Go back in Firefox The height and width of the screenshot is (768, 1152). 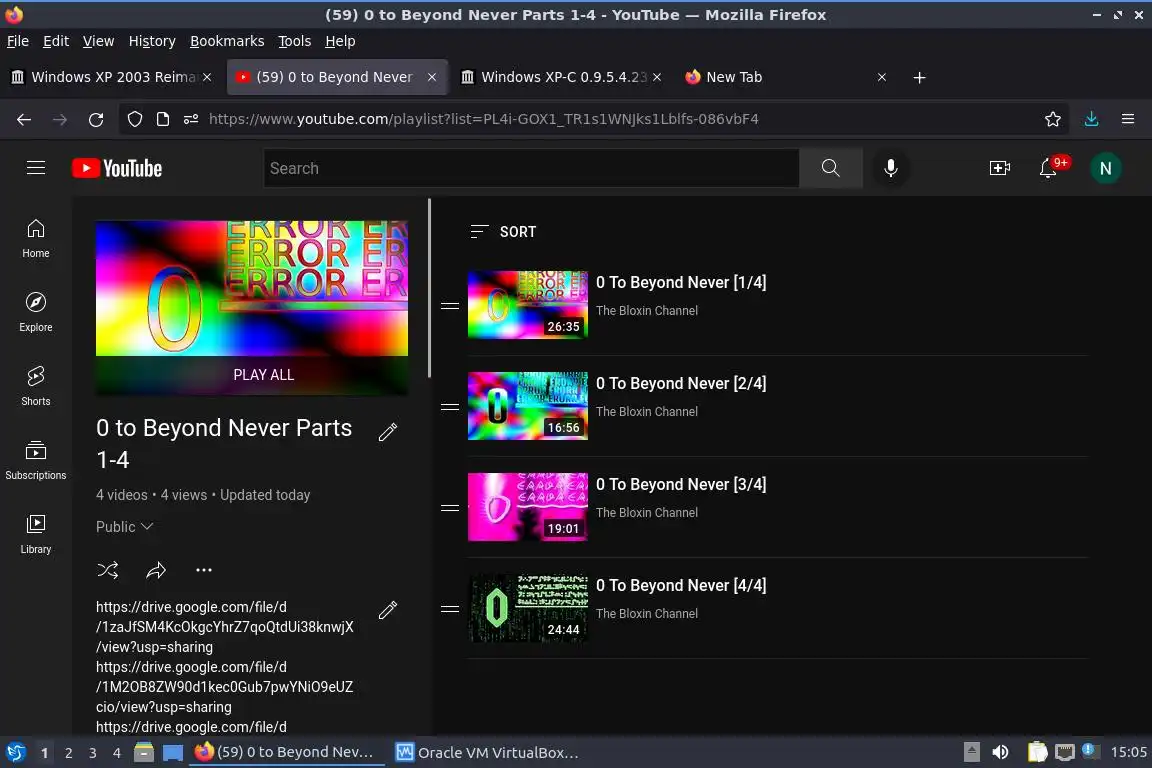coord(24,119)
